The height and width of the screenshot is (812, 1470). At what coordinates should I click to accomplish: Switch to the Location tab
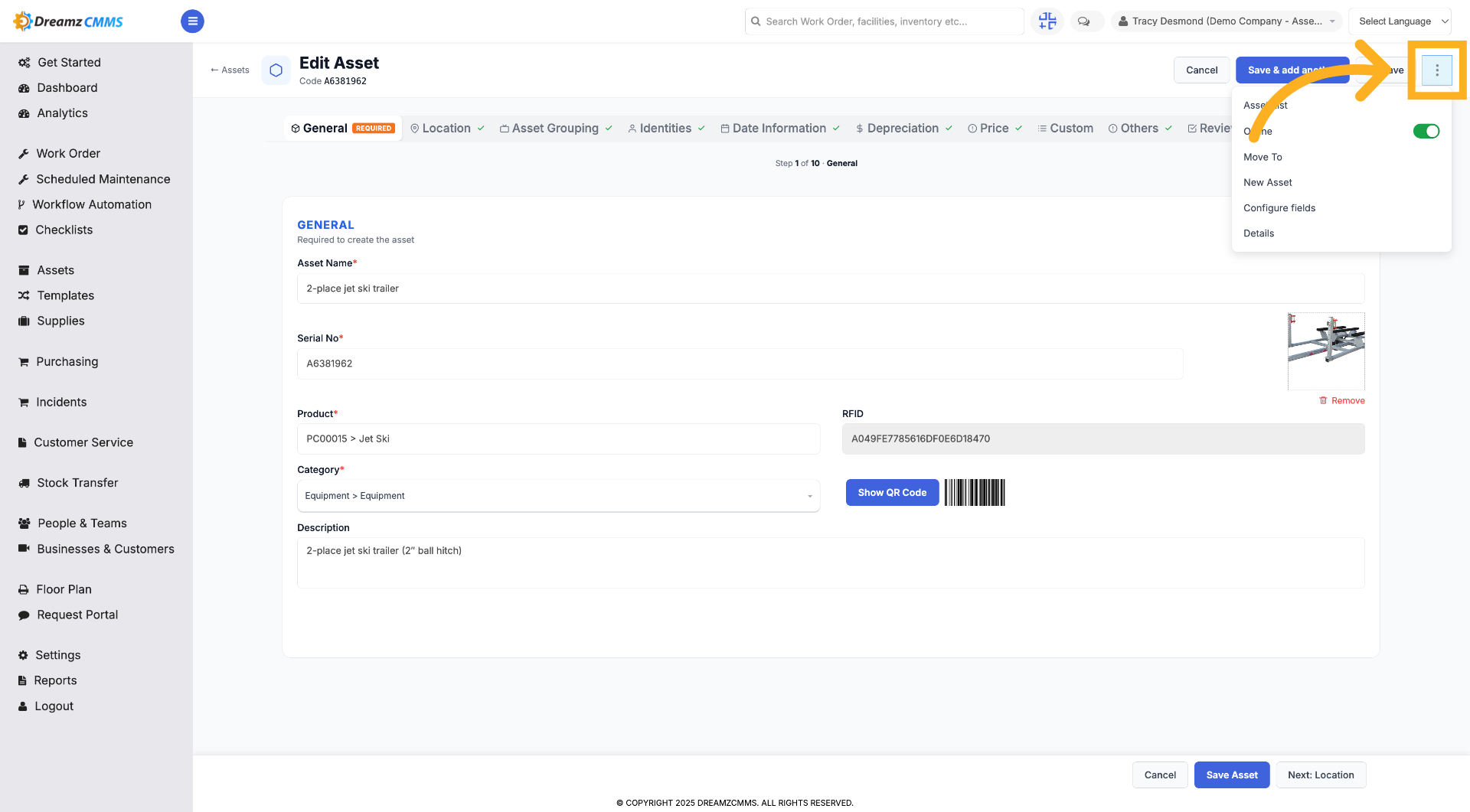click(x=447, y=129)
